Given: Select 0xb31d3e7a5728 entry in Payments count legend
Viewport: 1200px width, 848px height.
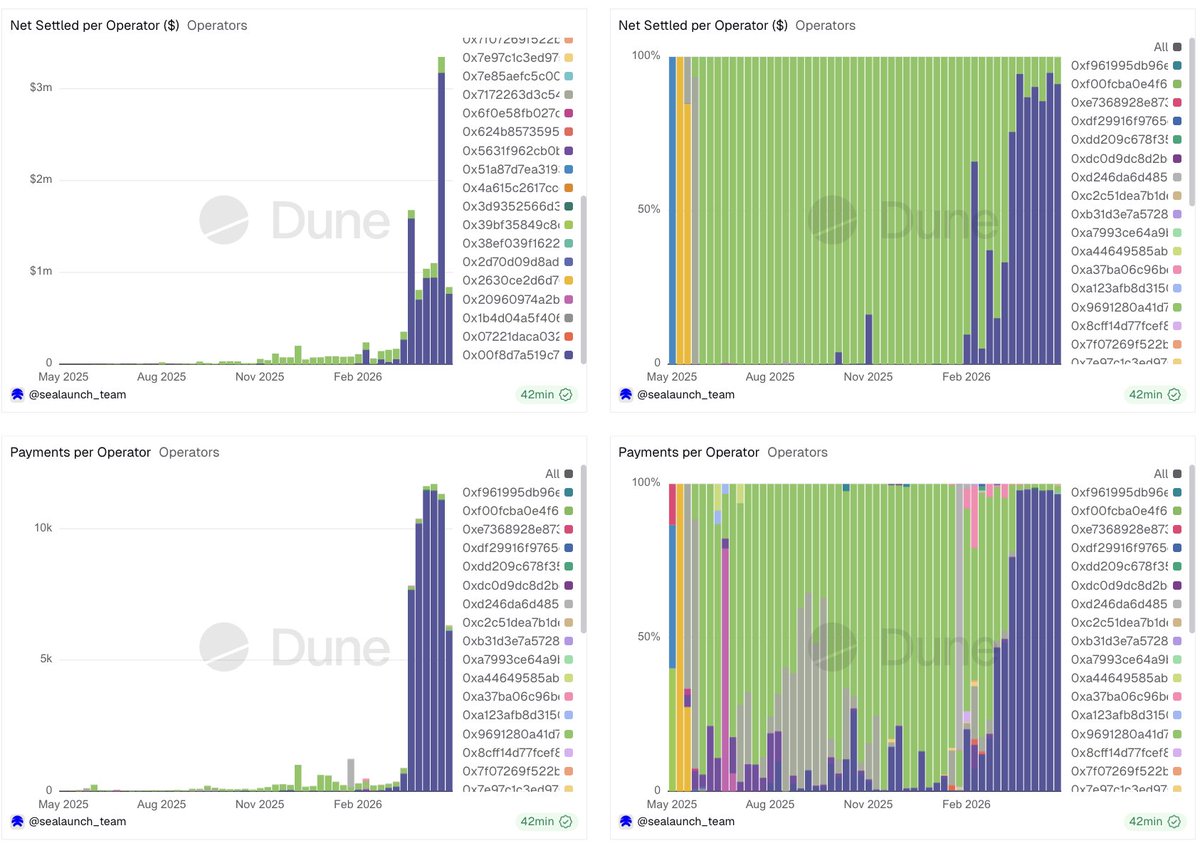Looking at the screenshot, I should (518, 640).
